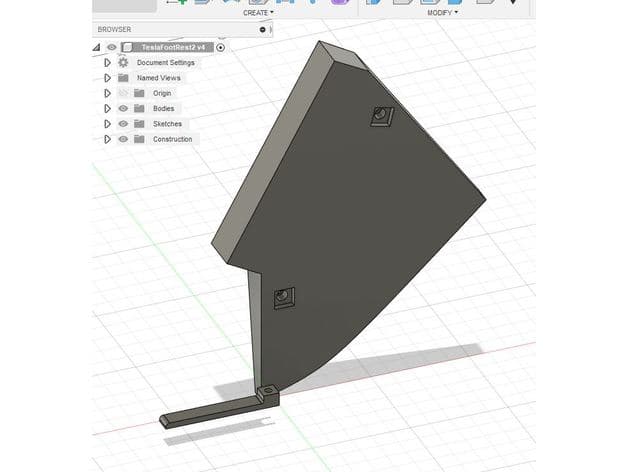Click the Construction folder icon
628x472 pixels.
pyautogui.click(x=139, y=139)
